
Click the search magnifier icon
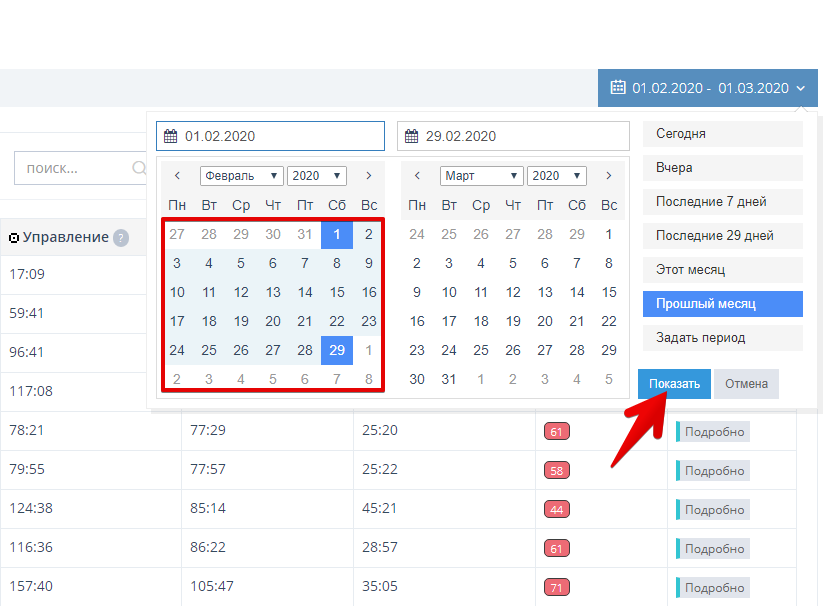[x=139, y=168]
